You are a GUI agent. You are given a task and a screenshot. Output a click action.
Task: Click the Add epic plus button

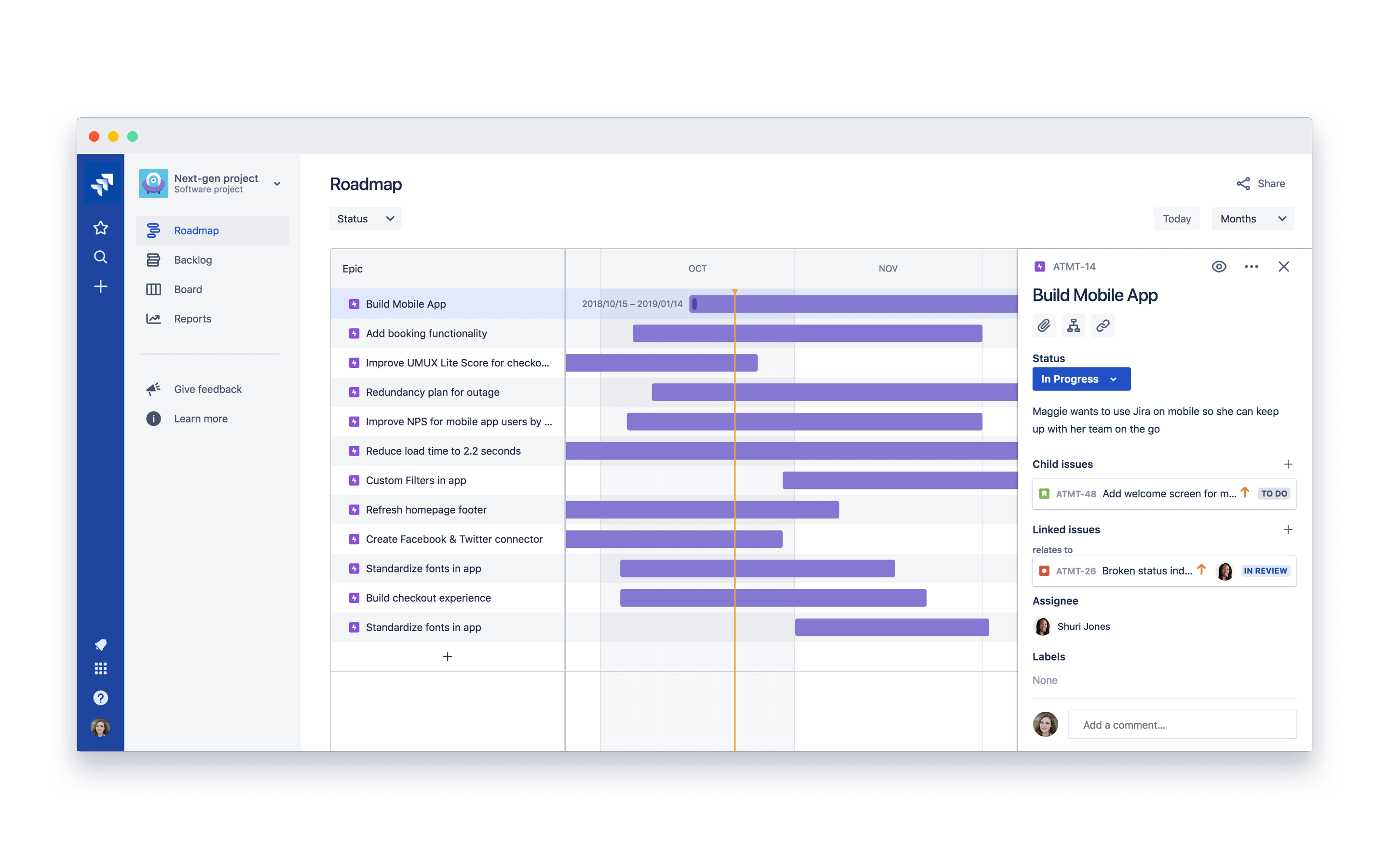[x=447, y=657]
